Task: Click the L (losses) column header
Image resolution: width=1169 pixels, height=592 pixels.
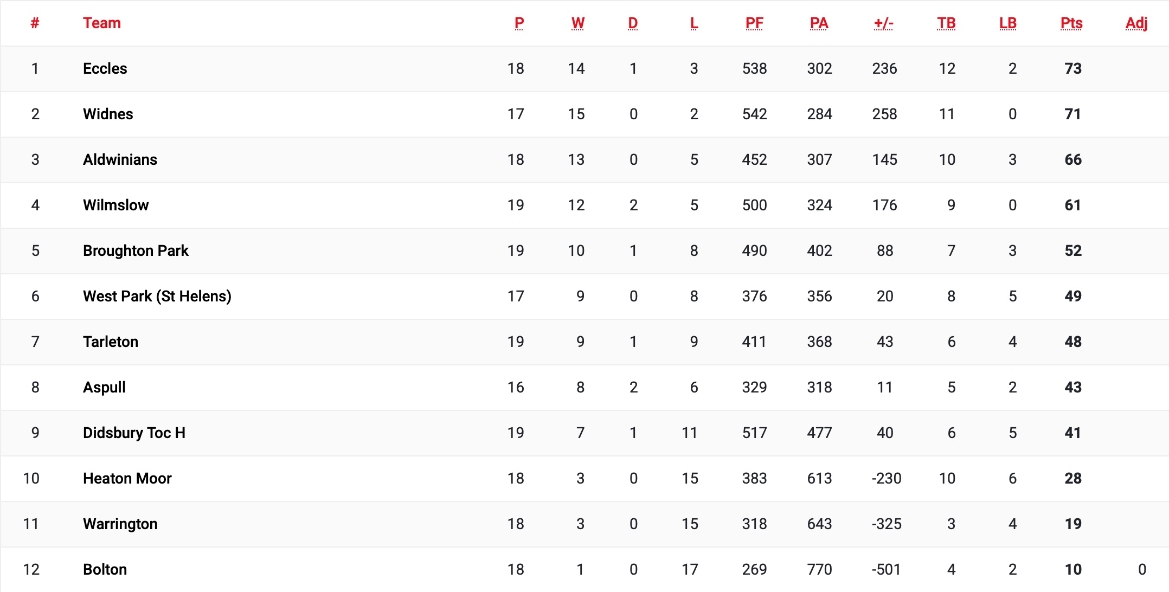Action: pyautogui.click(x=694, y=23)
